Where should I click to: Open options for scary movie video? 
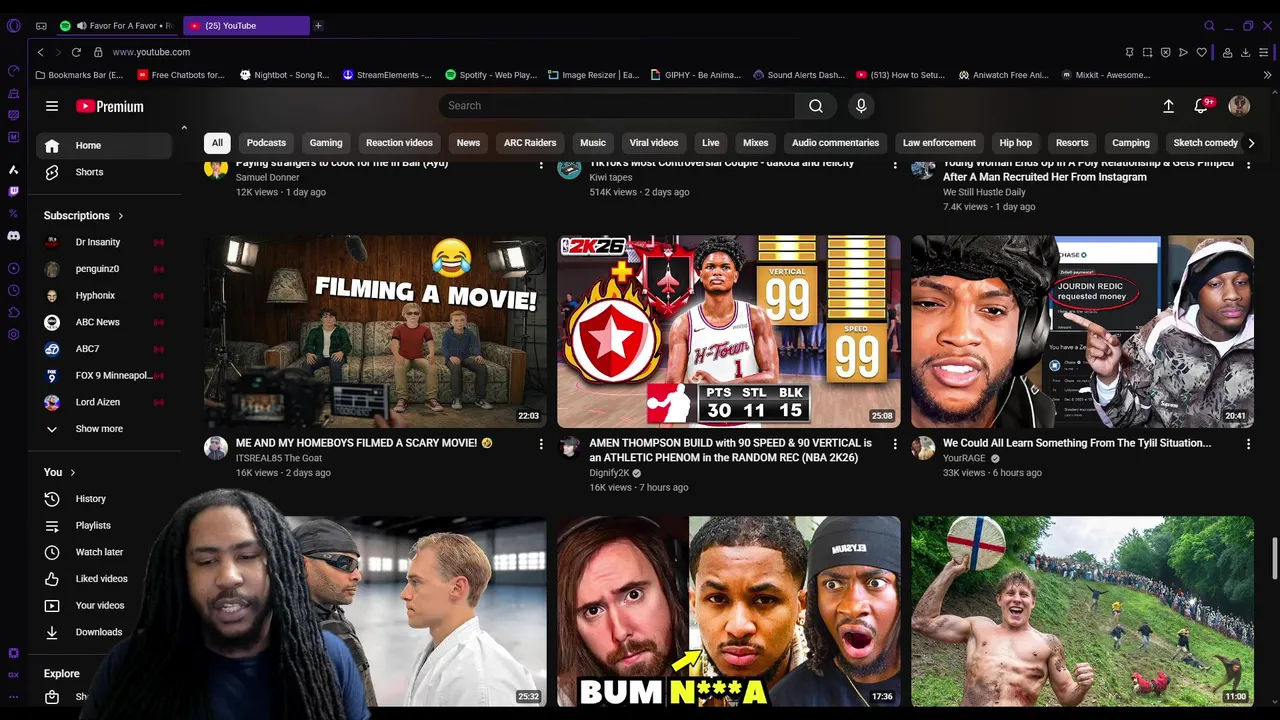(x=541, y=444)
